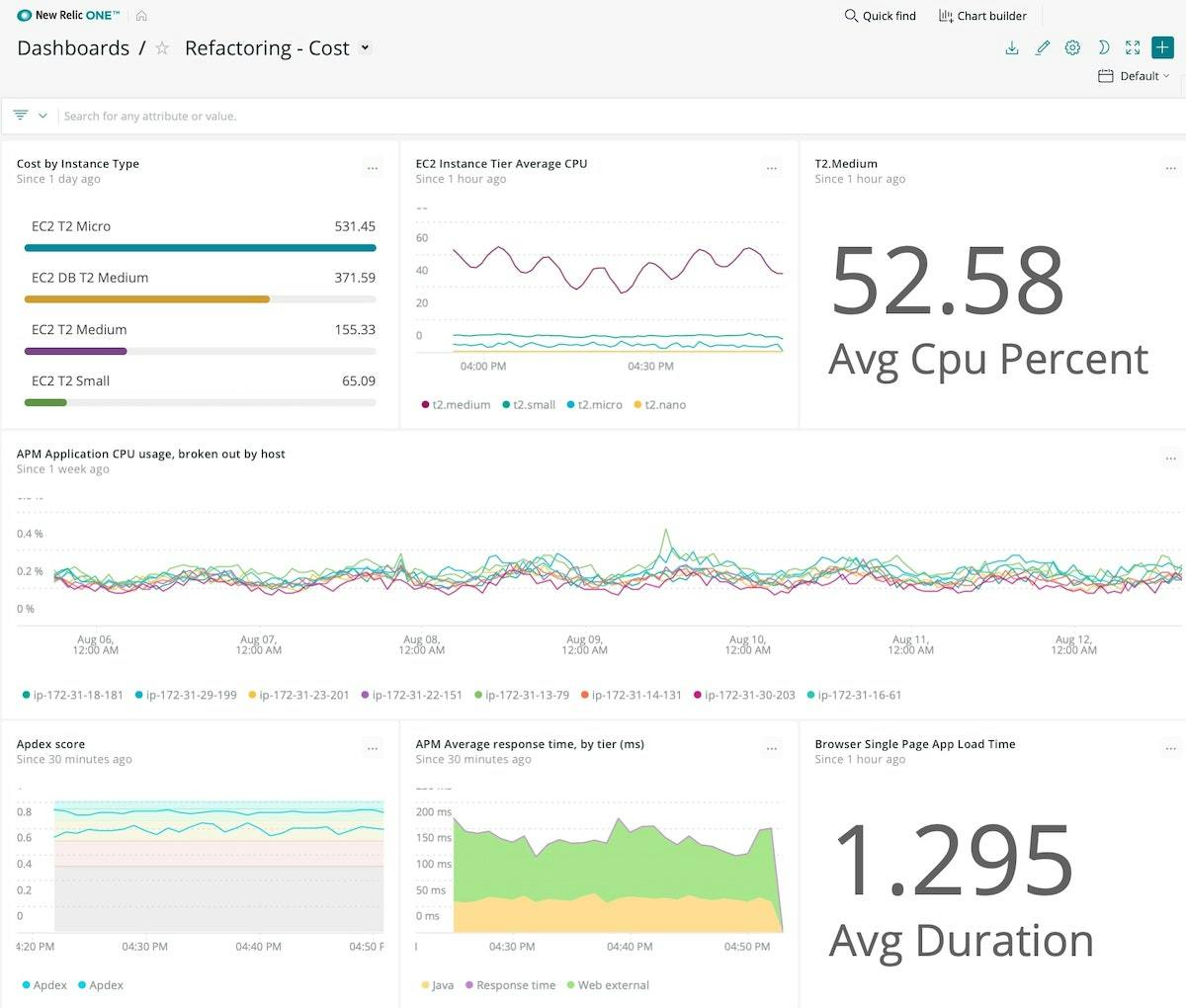Screen dimensions: 1186x1008
Task: Click the Dashboards breadcrumb link
Action: pyautogui.click(x=73, y=48)
